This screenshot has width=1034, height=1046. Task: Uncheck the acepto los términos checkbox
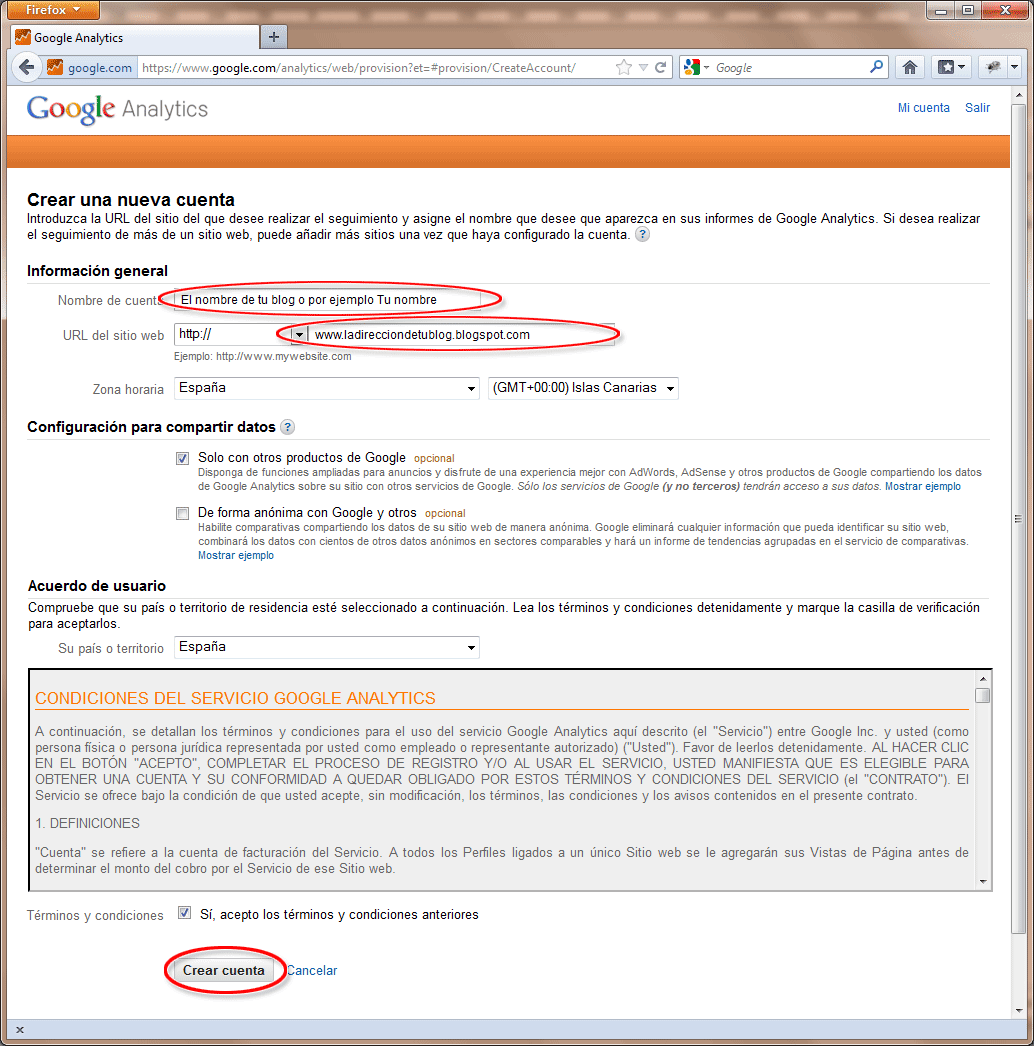click(x=184, y=913)
